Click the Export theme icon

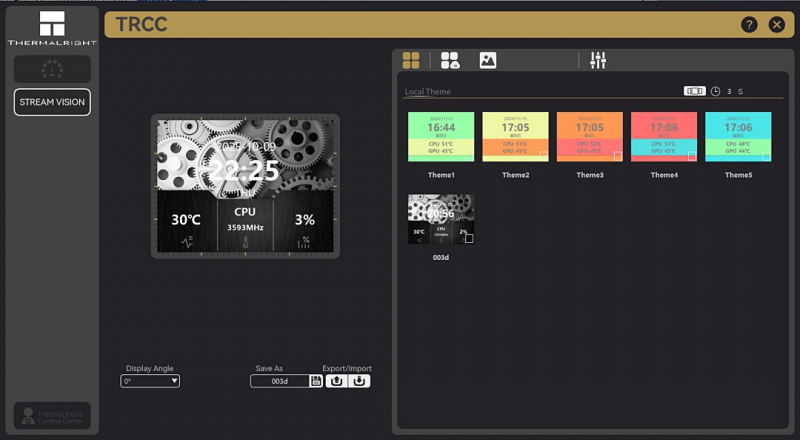point(337,381)
